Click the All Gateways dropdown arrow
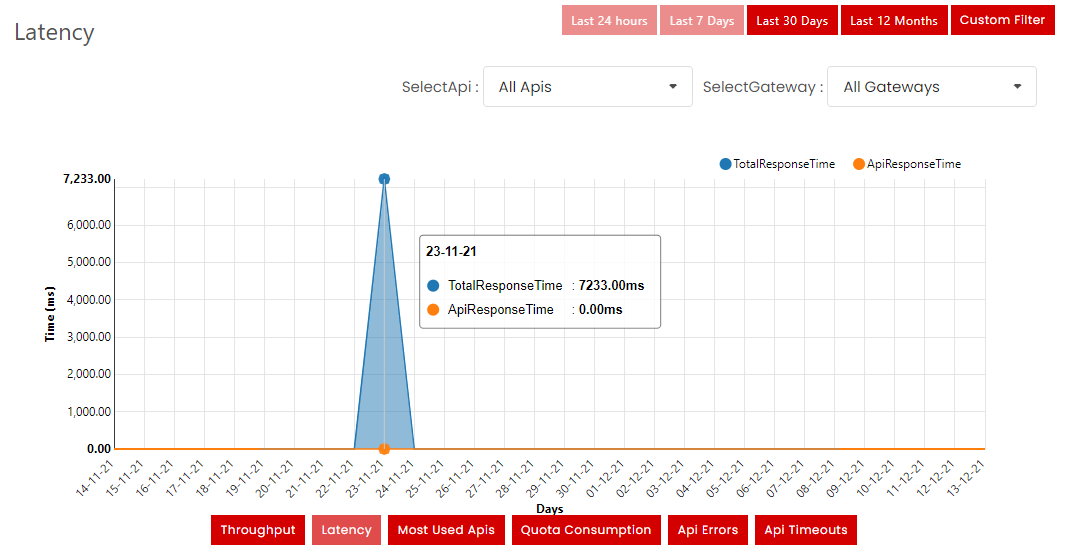This screenshot has width=1065, height=557. [x=1017, y=87]
